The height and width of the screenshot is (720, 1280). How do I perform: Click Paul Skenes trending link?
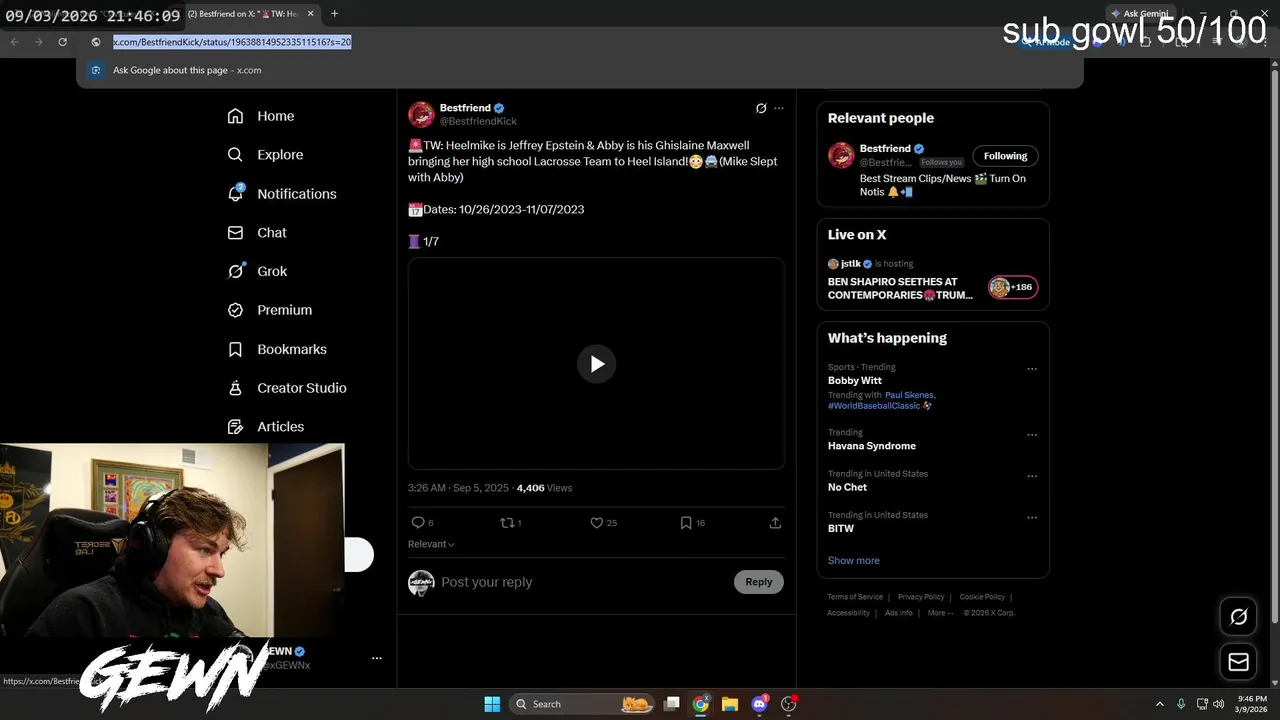coord(909,395)
